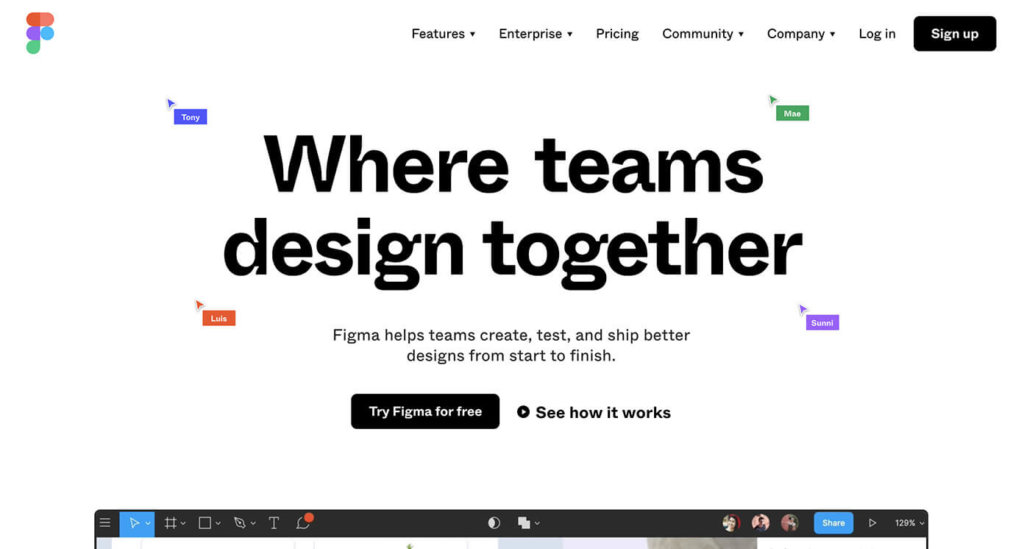Click the play icon beside See how it works

(x=523, y=412)
